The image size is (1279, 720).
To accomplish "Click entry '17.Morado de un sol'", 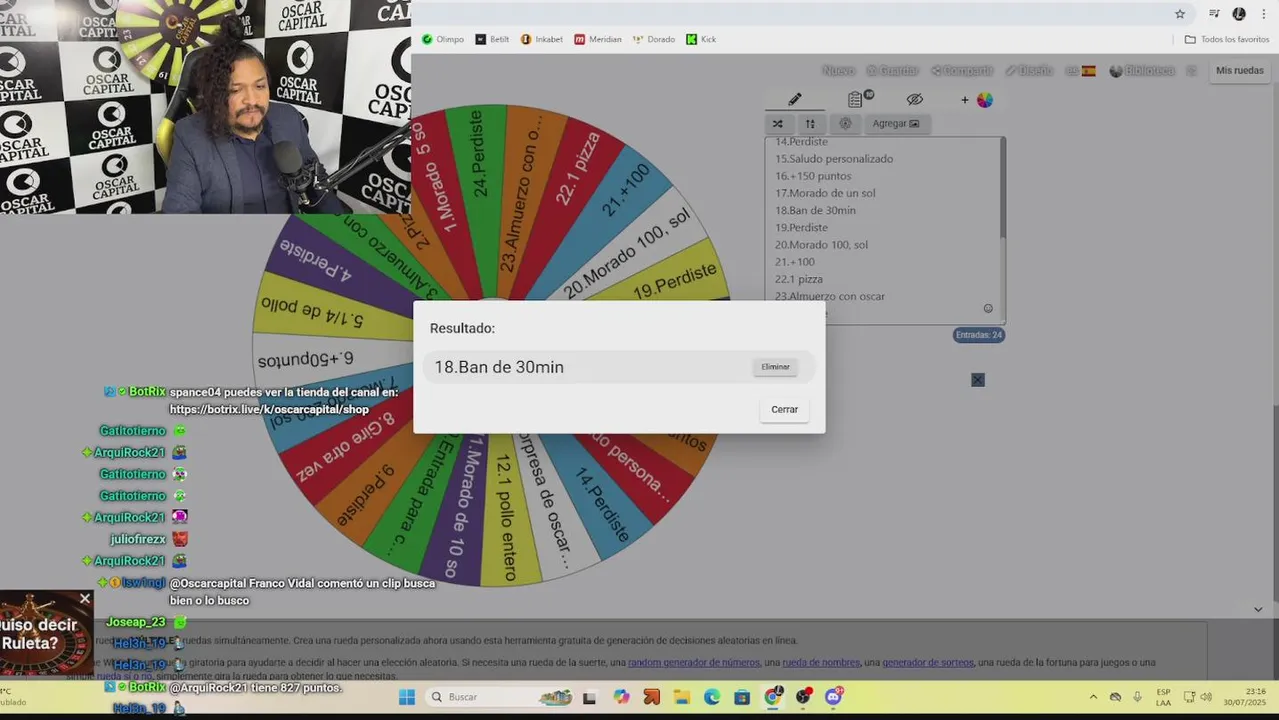I will point(825,193).
